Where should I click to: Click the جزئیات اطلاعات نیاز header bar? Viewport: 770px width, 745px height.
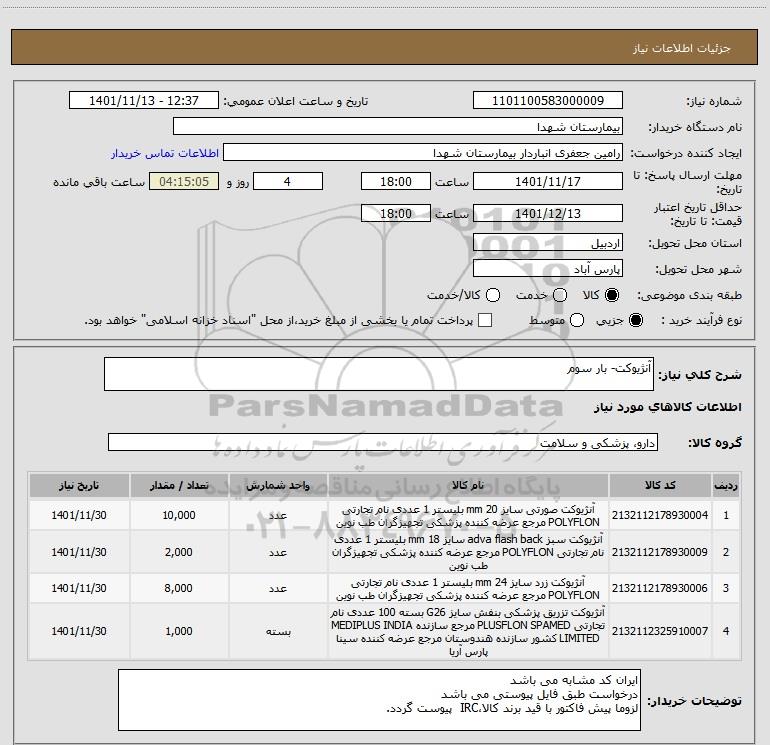point(385,47)
